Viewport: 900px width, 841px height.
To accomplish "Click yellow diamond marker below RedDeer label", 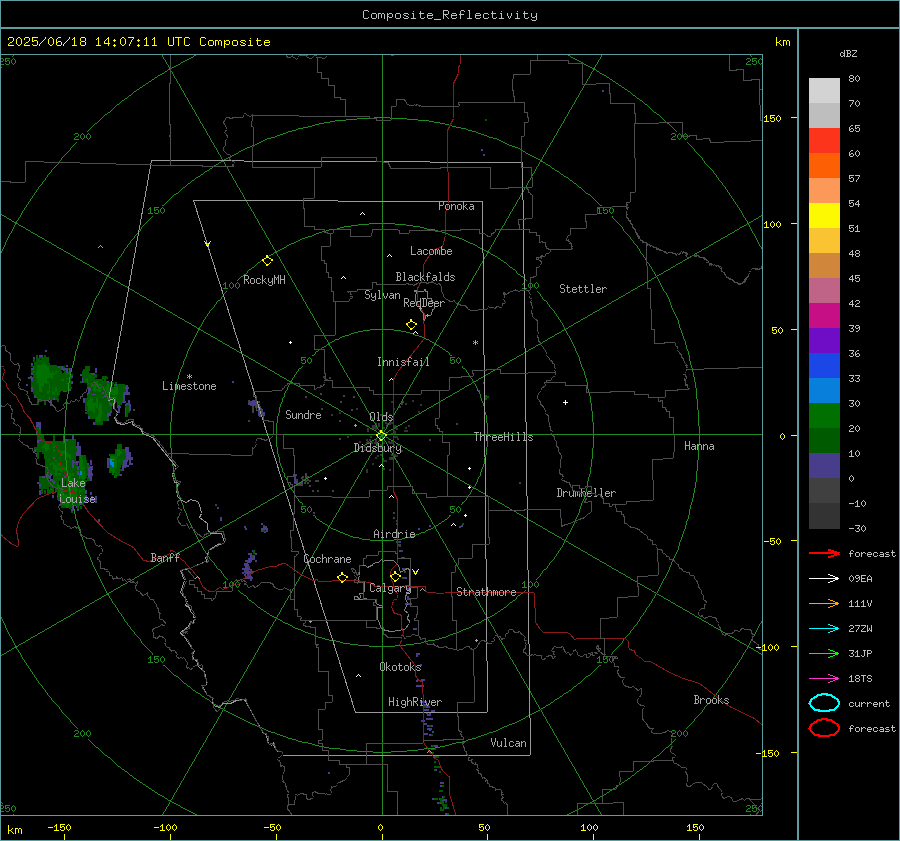I will (411, 325).
